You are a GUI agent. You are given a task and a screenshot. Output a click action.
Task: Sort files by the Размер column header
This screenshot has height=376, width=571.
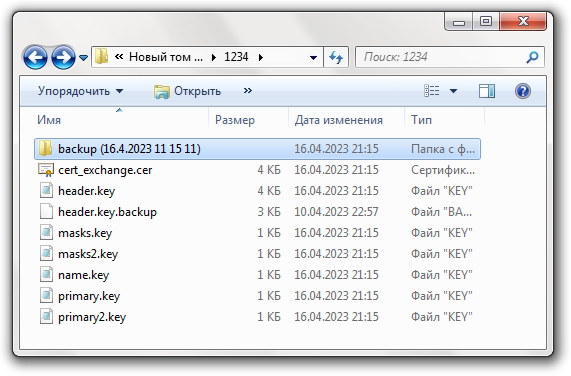(x=235, y=120)
